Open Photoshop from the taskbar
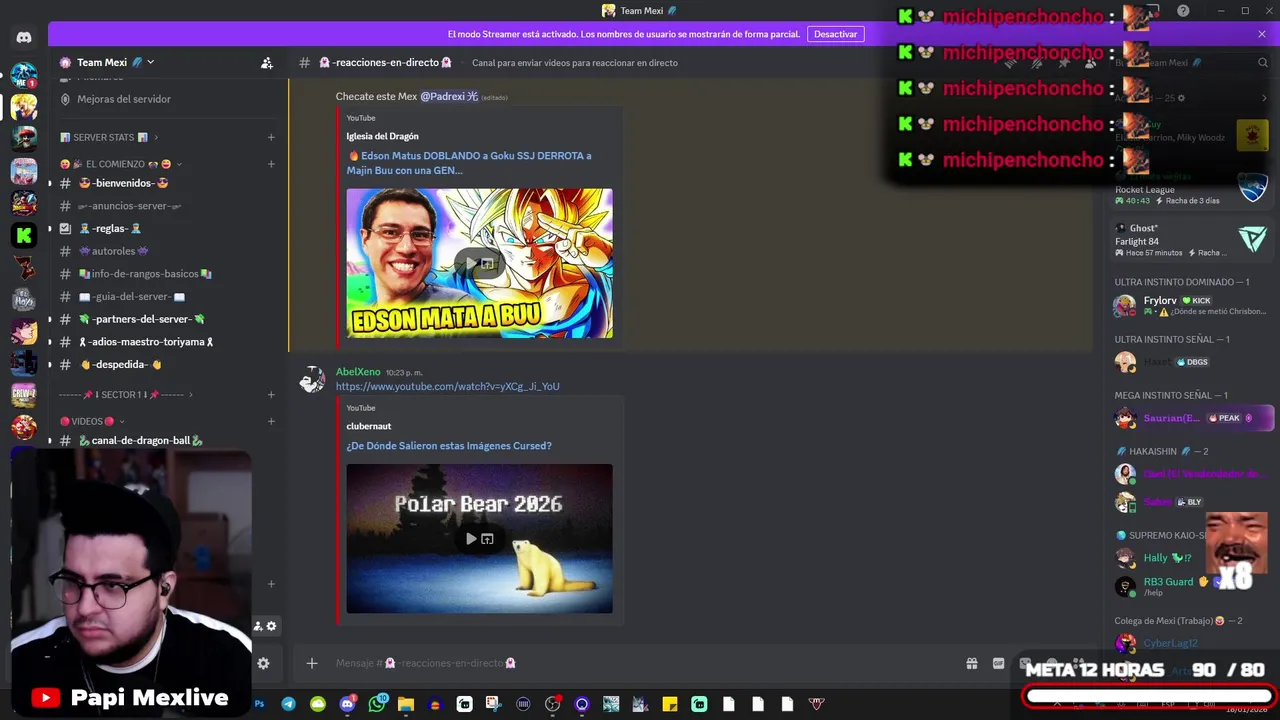The image size is (1280, 720). [259, 704]
